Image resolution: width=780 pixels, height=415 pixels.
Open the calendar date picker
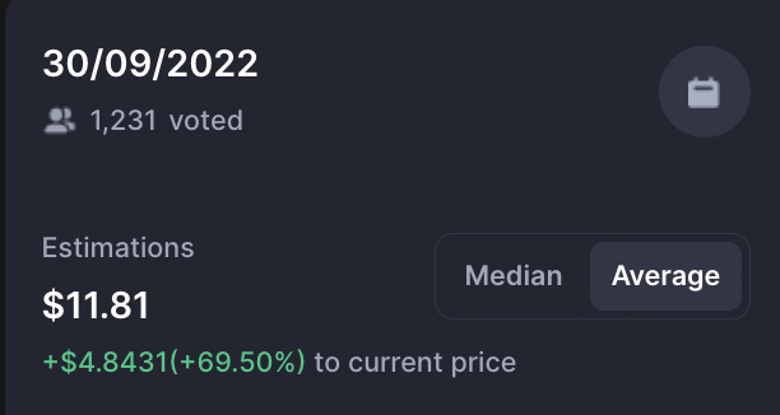point(704,93)
